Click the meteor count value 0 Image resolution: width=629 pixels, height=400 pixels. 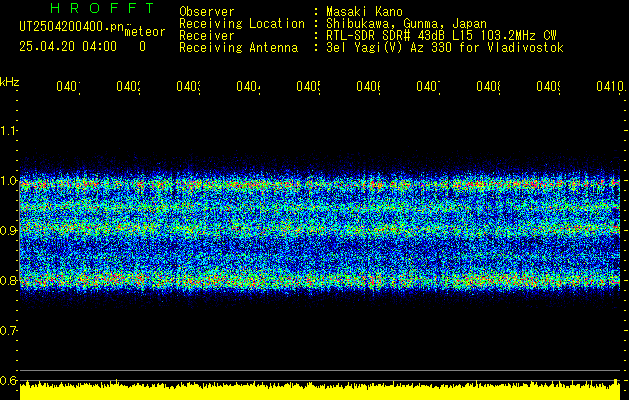142,47
